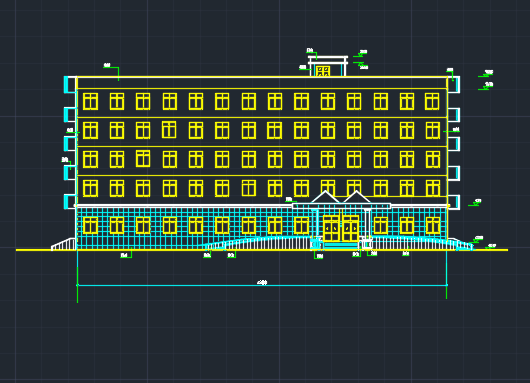This screenshot has height=383, width=530.
Task: Pick the cyan entrance steps below the doors
Action: coord(341,245)
